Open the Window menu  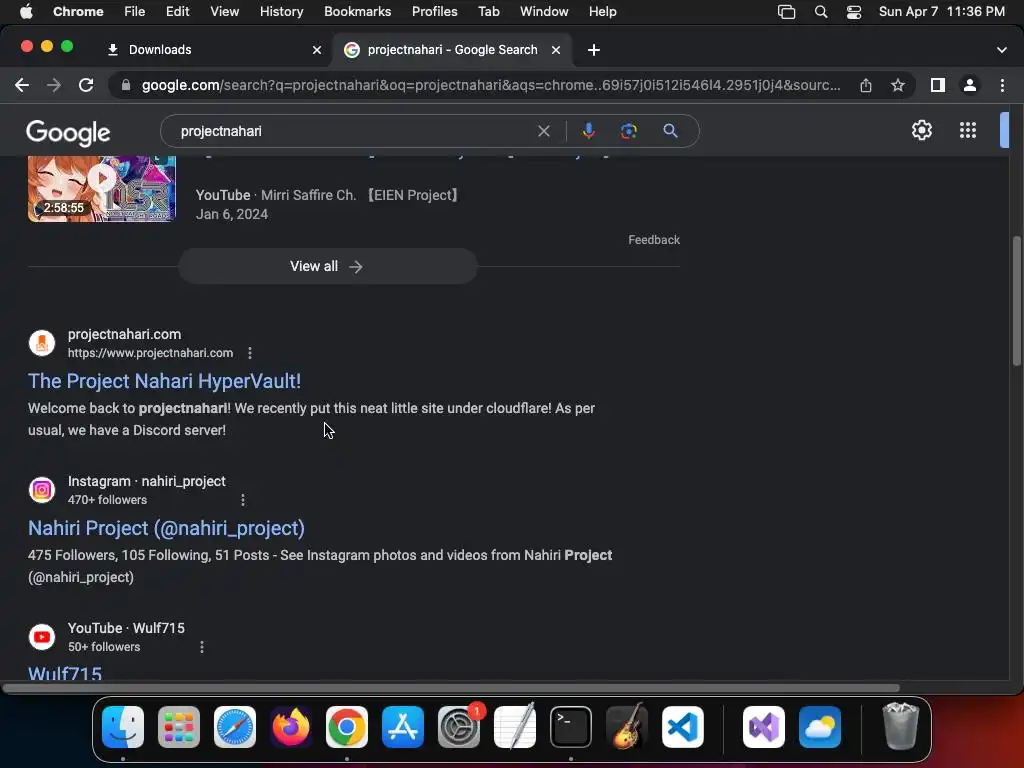click(544, 11)
